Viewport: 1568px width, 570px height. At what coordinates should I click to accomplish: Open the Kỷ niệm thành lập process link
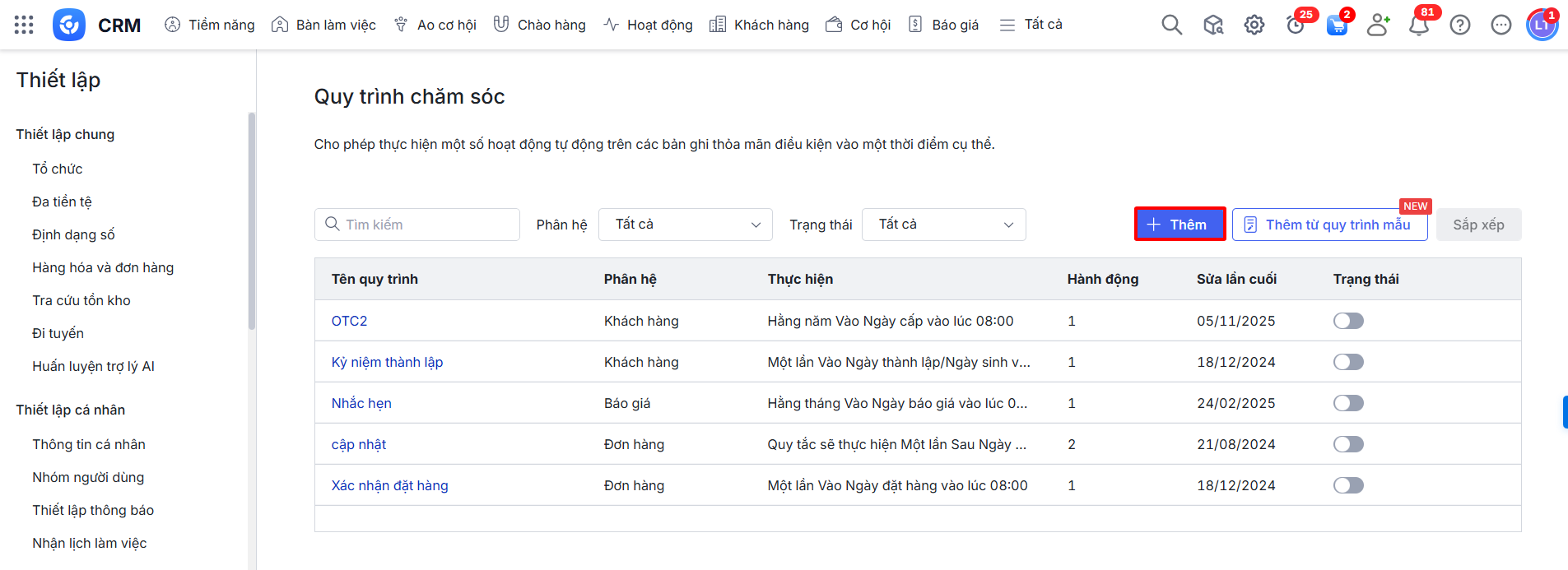click(x=387, y=362)
